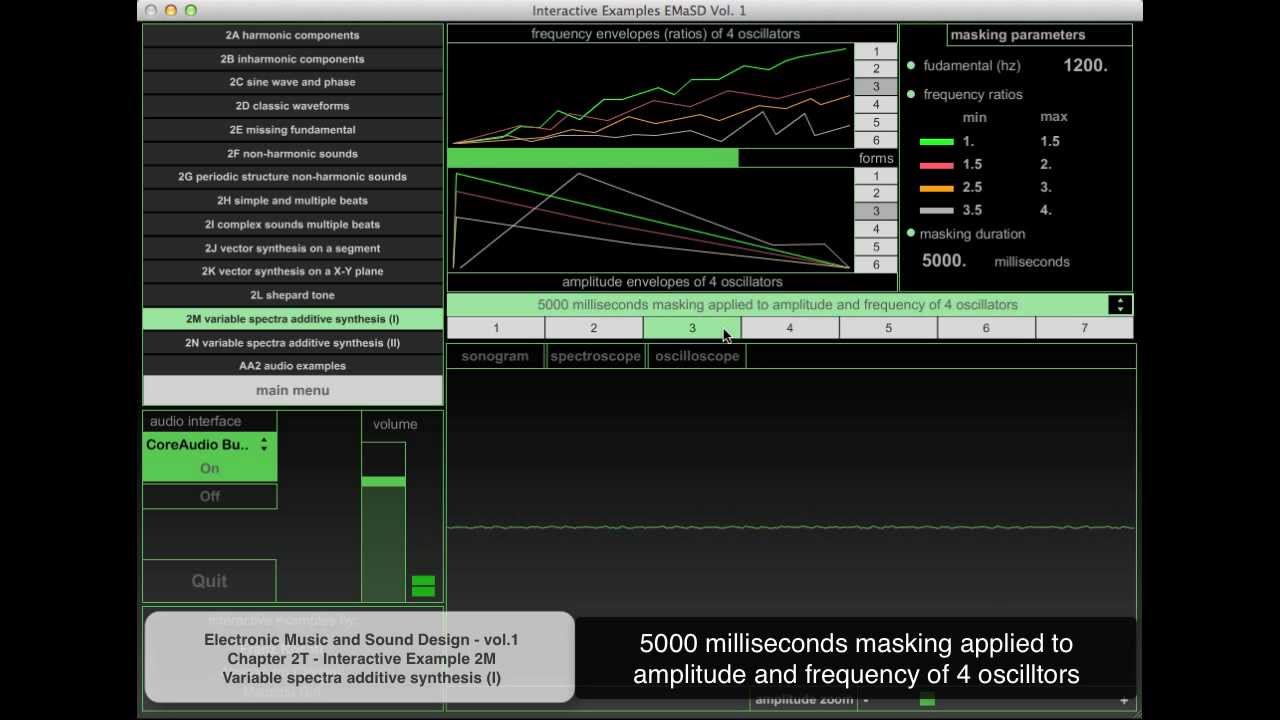Select preset tab 7
The height and width of the screenshot is (720, 1280).
pyautogui.click(x=1084, y=328)
